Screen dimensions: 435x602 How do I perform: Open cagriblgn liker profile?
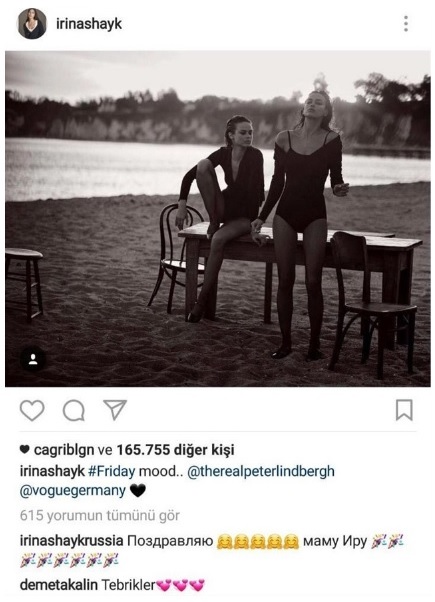(64, 450)
